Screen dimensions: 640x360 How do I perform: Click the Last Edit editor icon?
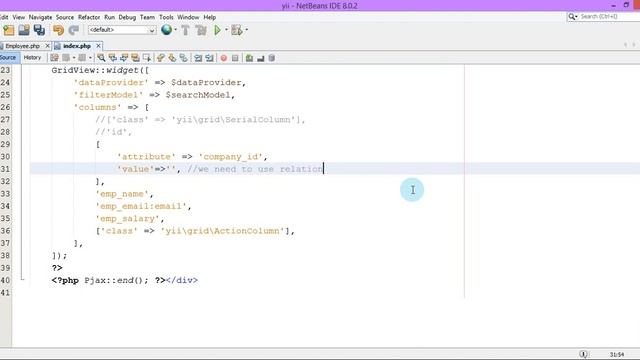pos(54,58)
